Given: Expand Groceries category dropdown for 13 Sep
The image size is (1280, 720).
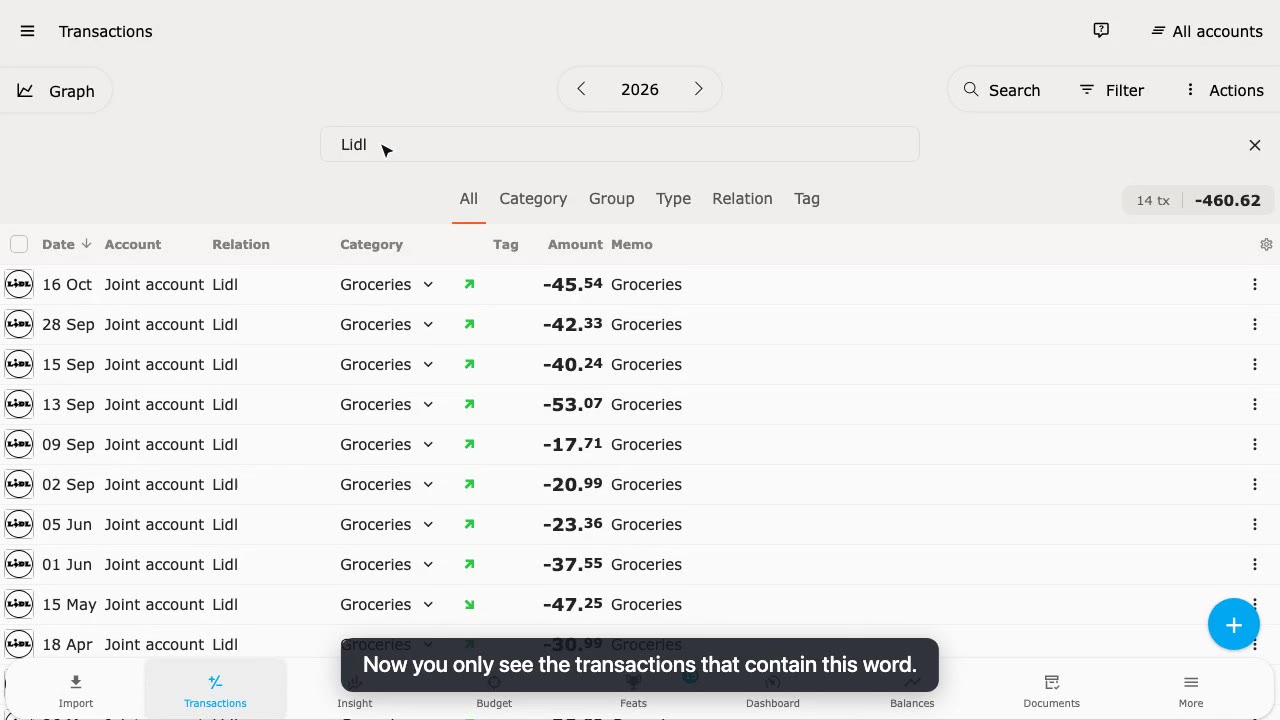Looking at the screenshot, I should pyautogui.click(x=428, y=404).
